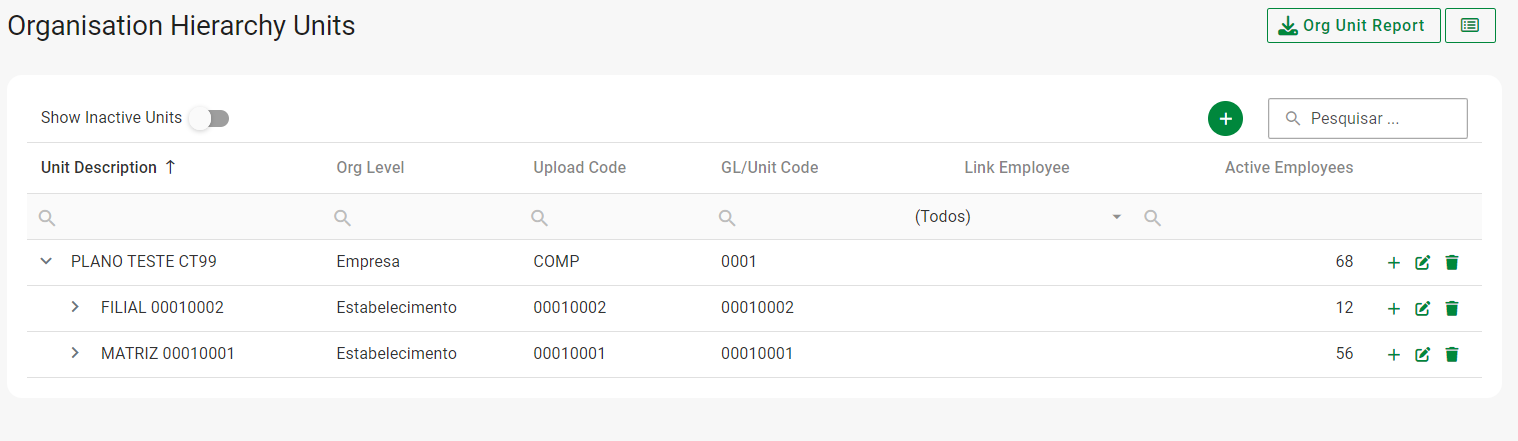Toggle Show Inactive Units switch

coord(209,118)
